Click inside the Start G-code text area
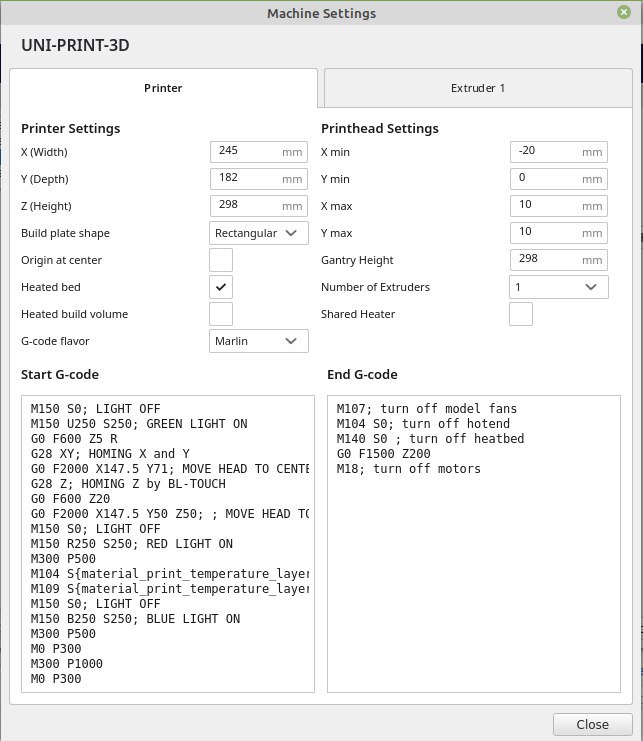 (168, 544)
